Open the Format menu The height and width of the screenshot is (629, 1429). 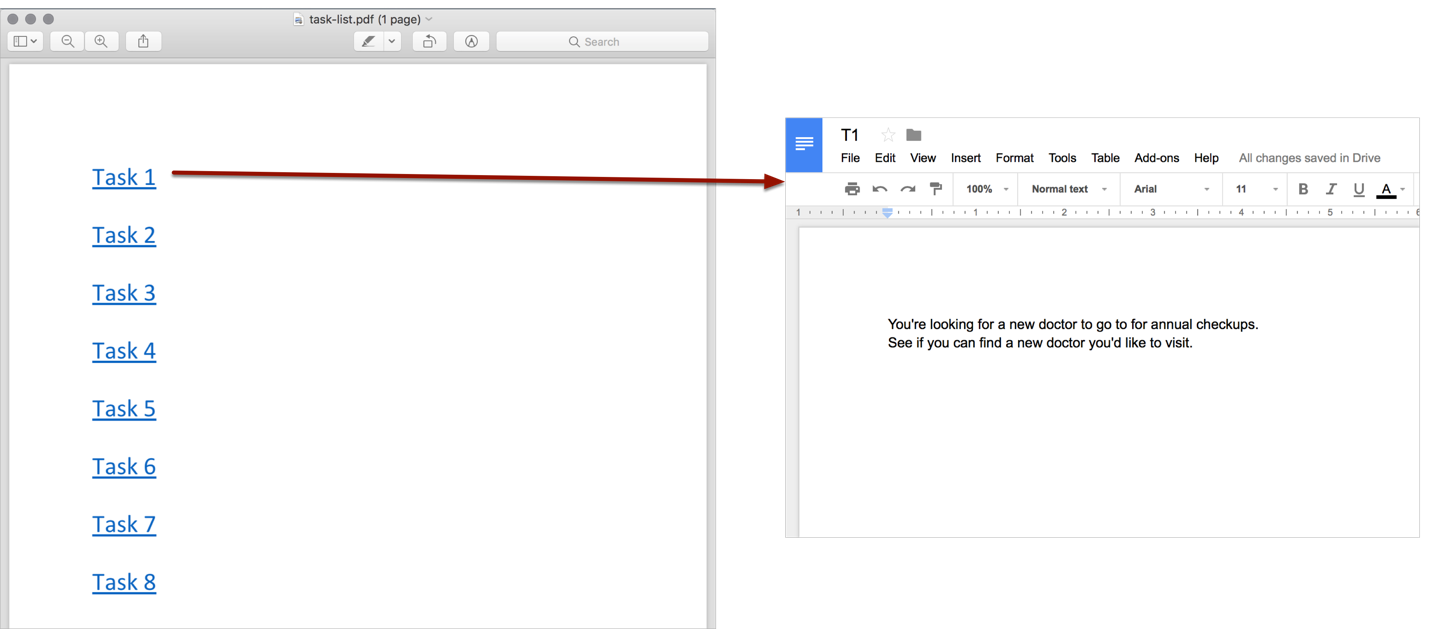pos(1014,158)
